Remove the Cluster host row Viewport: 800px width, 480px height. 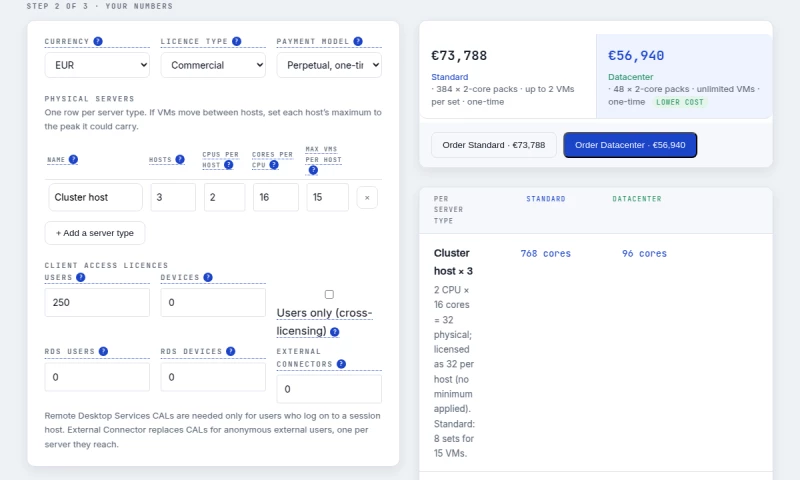coord(367,198)
